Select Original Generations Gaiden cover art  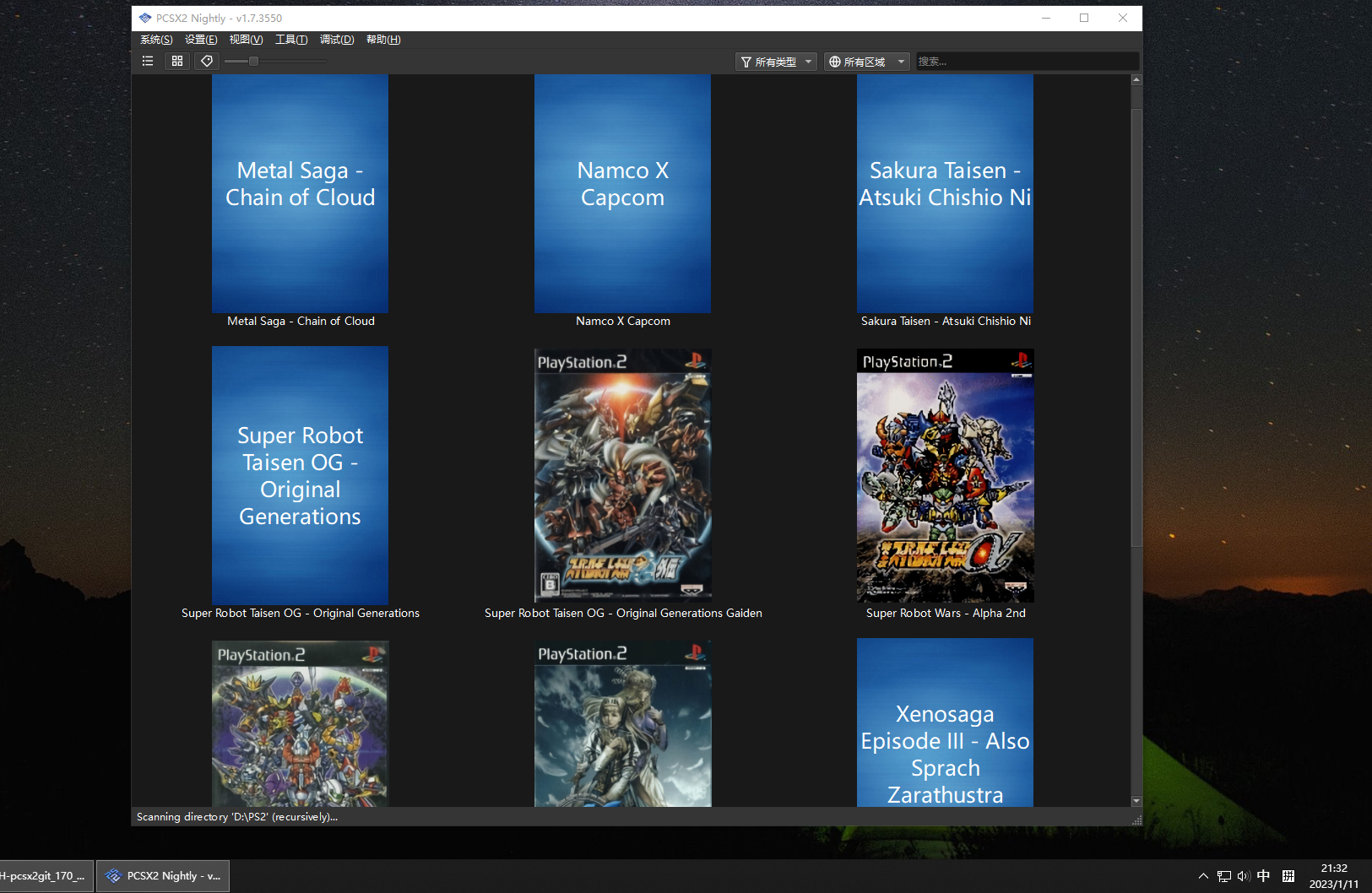(x=623, y=475)
